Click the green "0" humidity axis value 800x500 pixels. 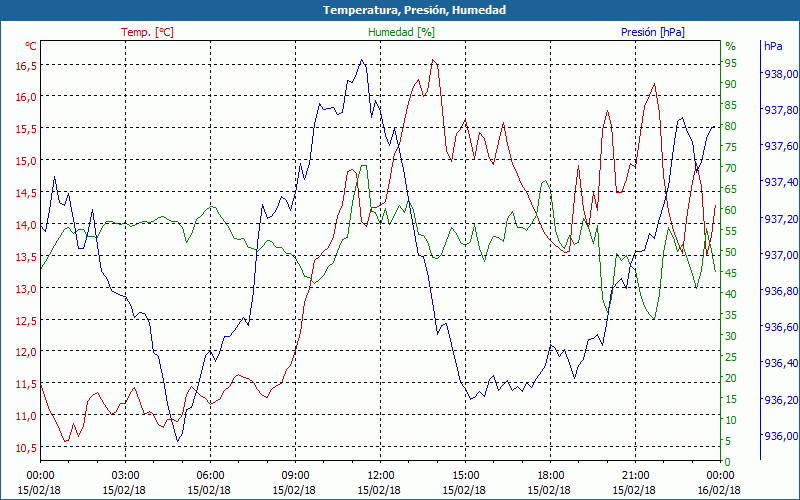[x=728, y=462]
